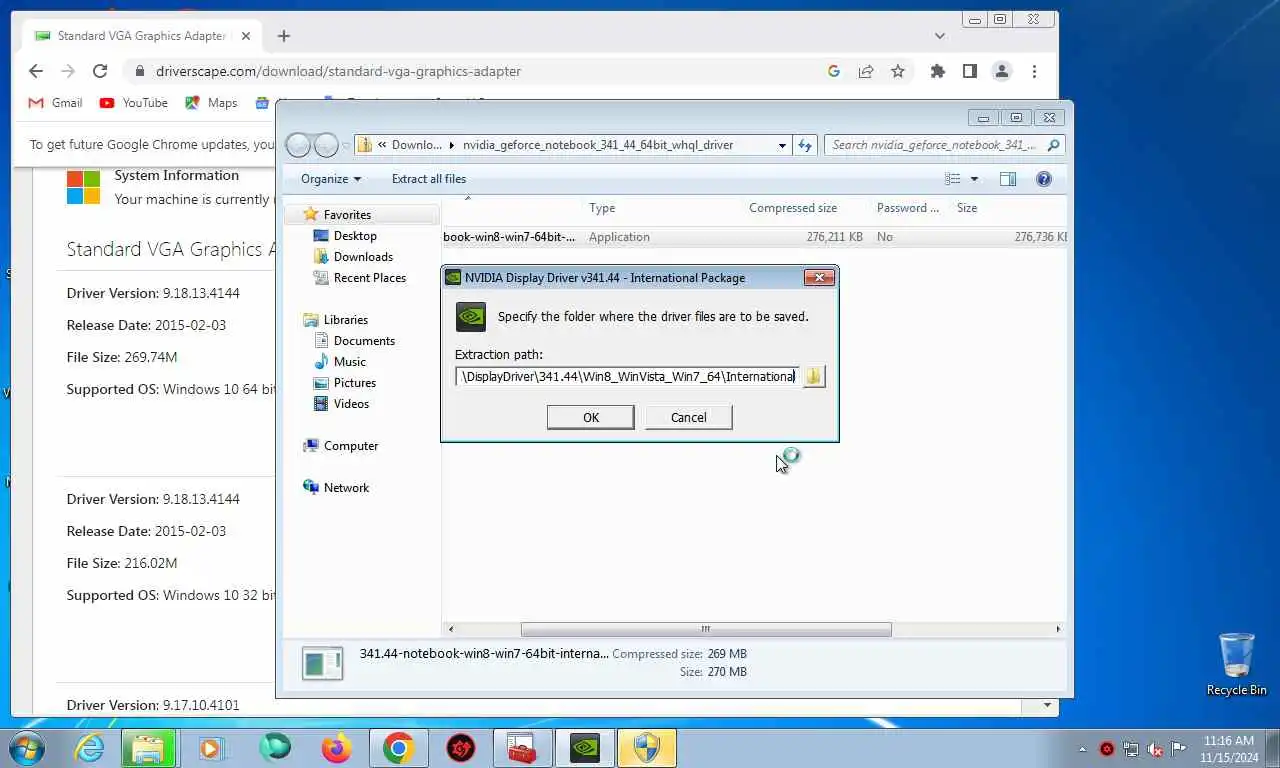Select Computer in the navigation pane

[x=351, y=446]
